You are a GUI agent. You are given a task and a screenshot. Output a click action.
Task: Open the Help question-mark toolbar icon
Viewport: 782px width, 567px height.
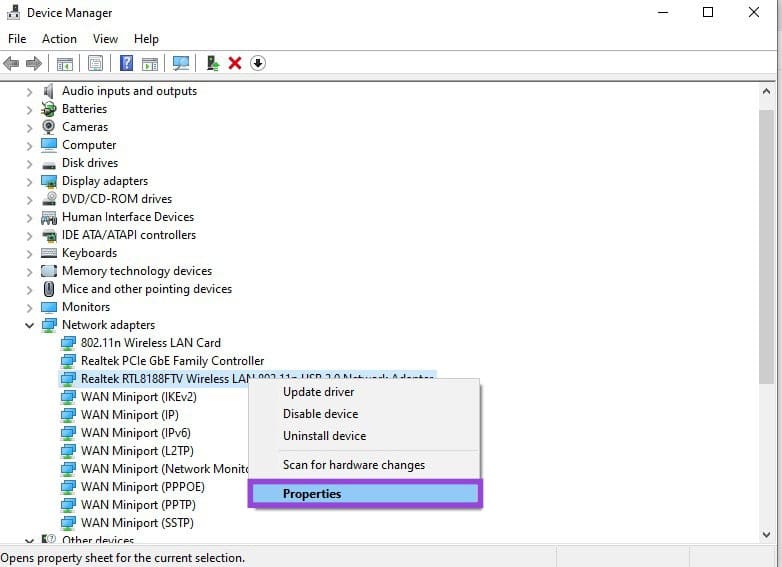(x=127, y=63)
